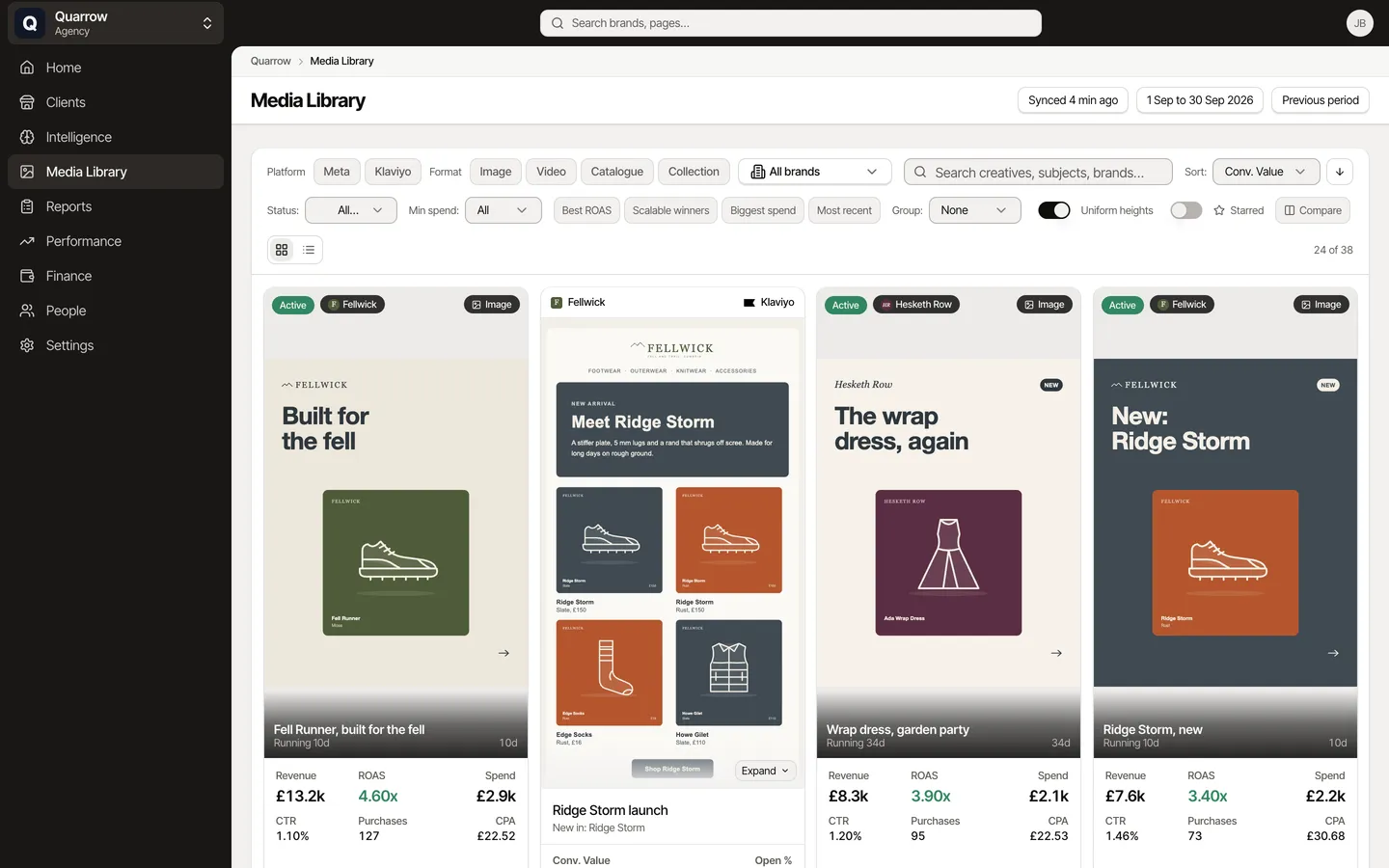Click the Quarrow breadcrumb link

270,61
